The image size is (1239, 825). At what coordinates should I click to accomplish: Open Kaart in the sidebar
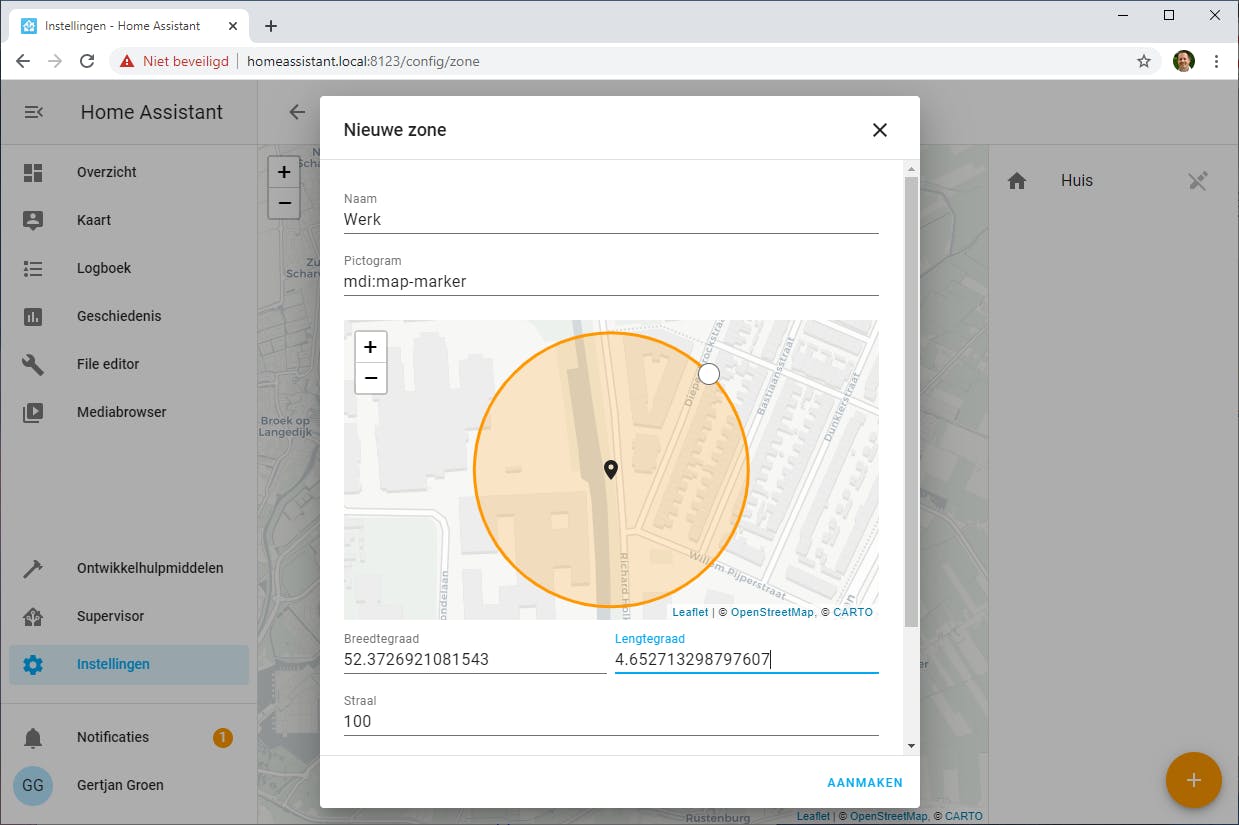(x=94, y=220)
